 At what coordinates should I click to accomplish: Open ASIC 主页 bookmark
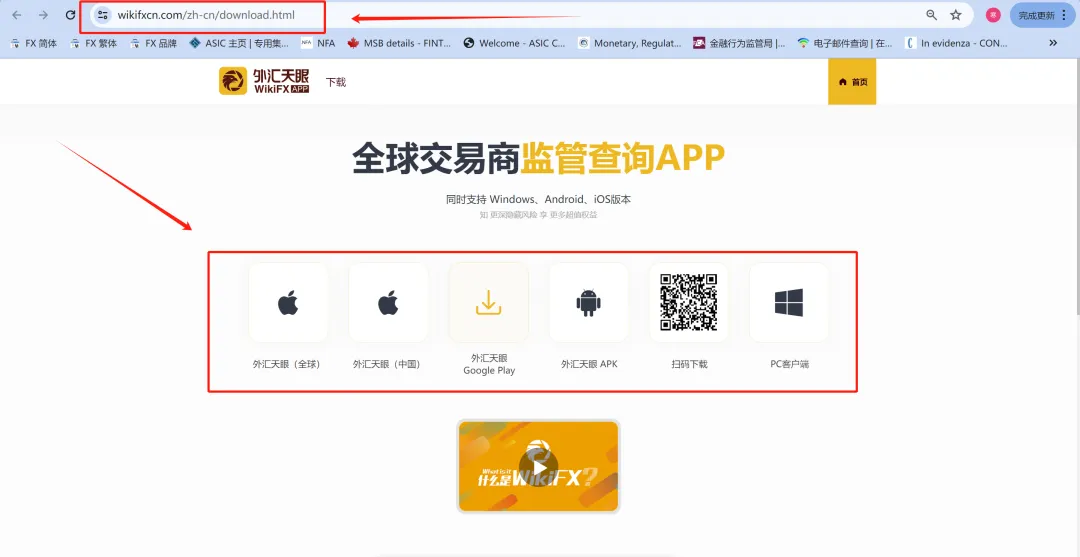tap(239, 43)
